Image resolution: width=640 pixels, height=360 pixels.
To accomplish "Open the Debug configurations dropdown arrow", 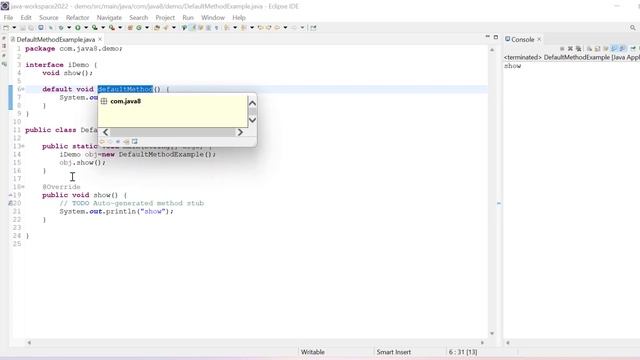I will coord(69,28).
